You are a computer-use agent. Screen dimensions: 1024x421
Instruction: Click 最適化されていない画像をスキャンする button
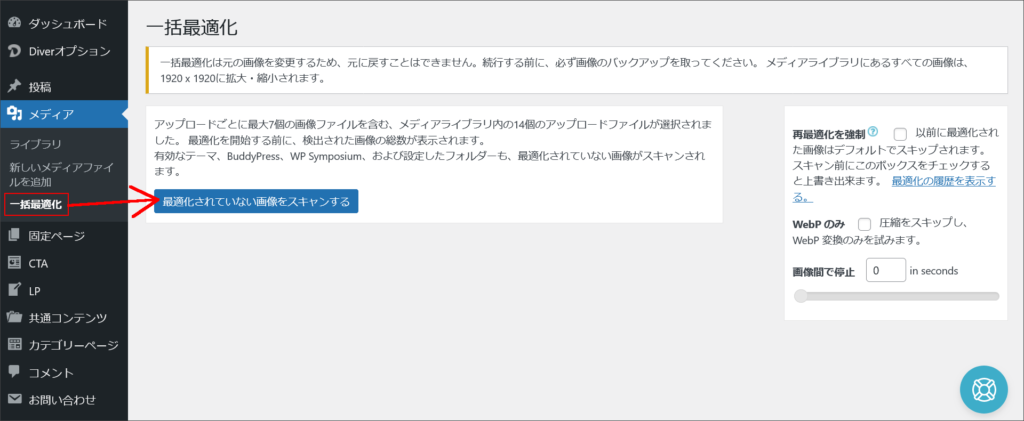point(256,202)
